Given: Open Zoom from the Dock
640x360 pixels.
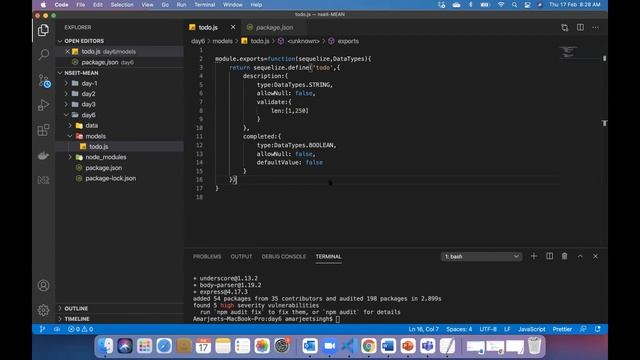Looking at the screenshot, I should tap(329, 346).
